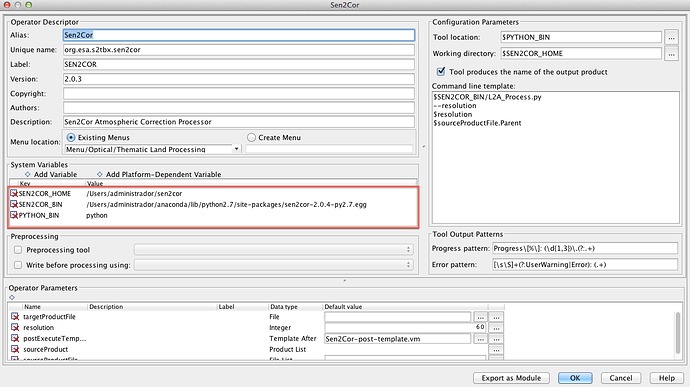Image resolution: width=690 pixels, height=387 pixels.
Task: Select the Existing Menus radio option
Action: tap(71, 137)
